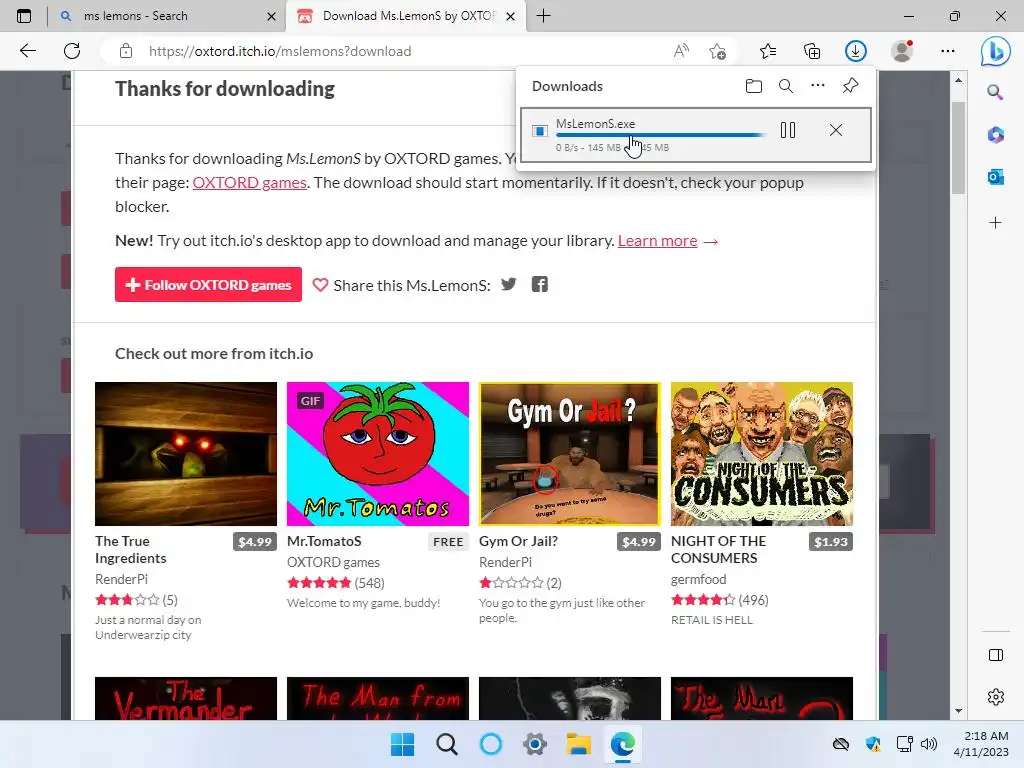This screenshot has height=768, width=1024.
Task: Open sidebar Search icon
Action: point(995,92)
